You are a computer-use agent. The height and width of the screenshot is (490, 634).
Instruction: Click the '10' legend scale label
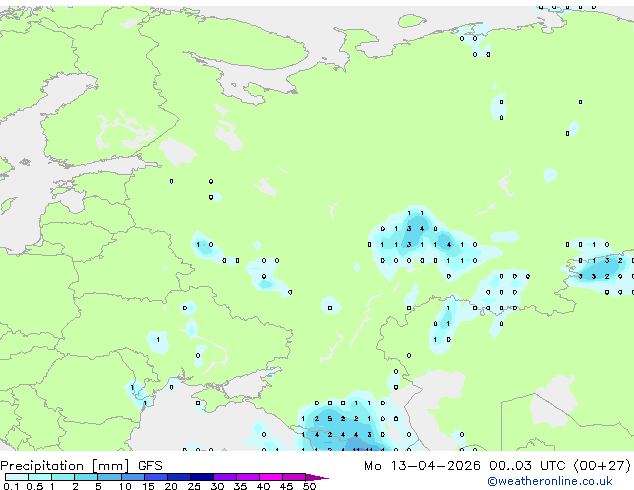125,486
